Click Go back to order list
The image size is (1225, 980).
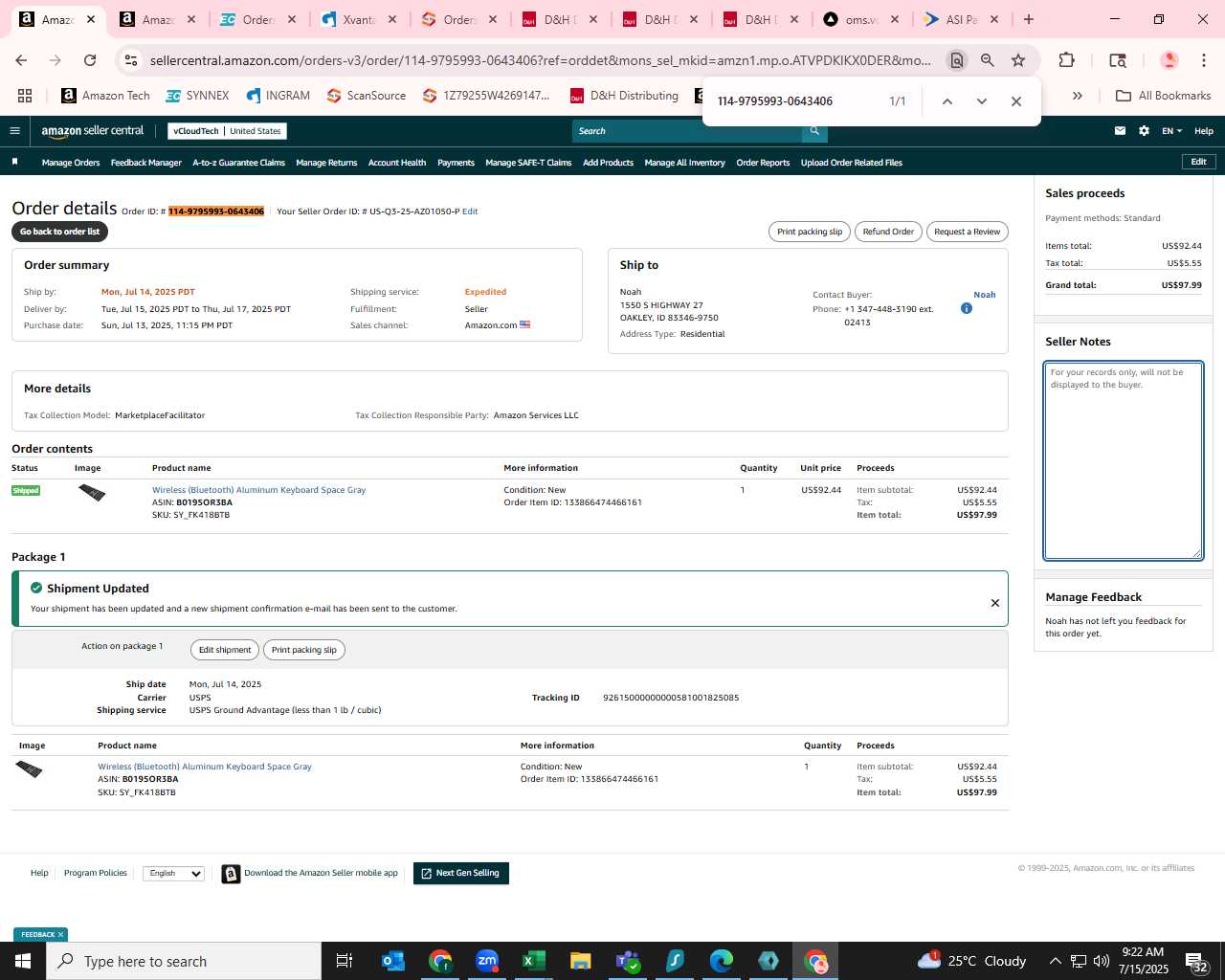59,232
